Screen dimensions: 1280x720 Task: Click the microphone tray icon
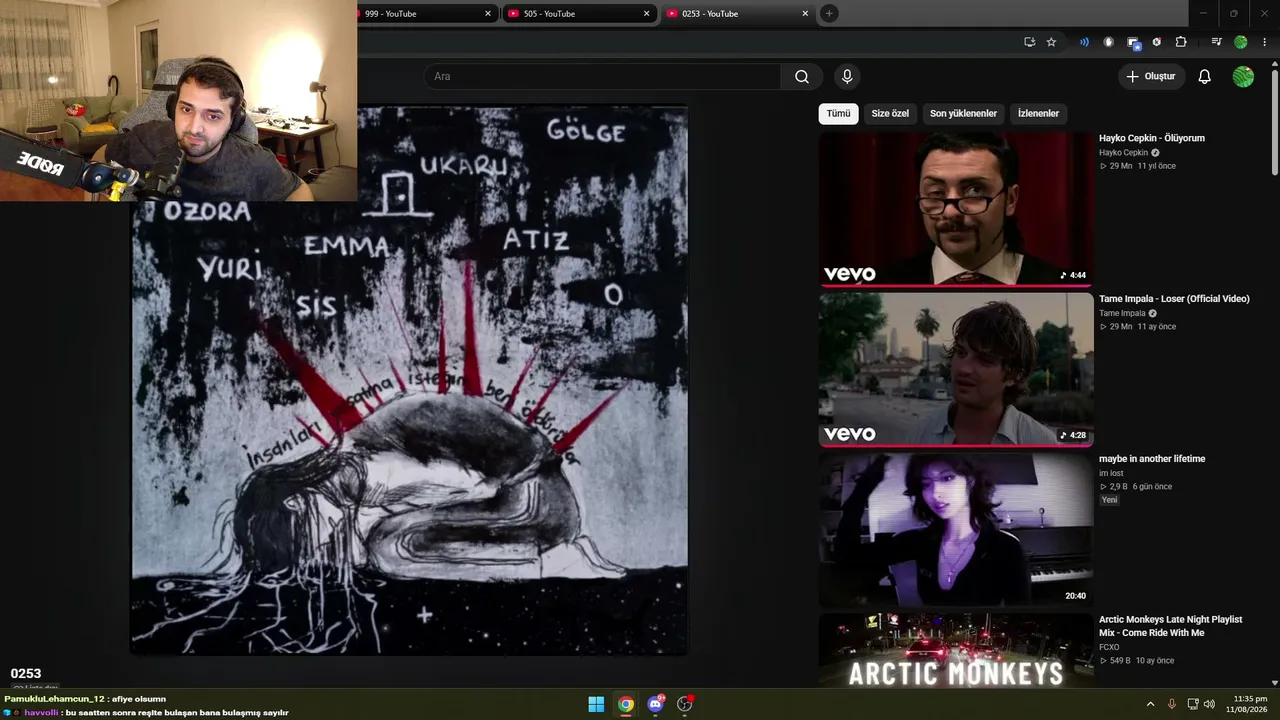click(1172, 704)
